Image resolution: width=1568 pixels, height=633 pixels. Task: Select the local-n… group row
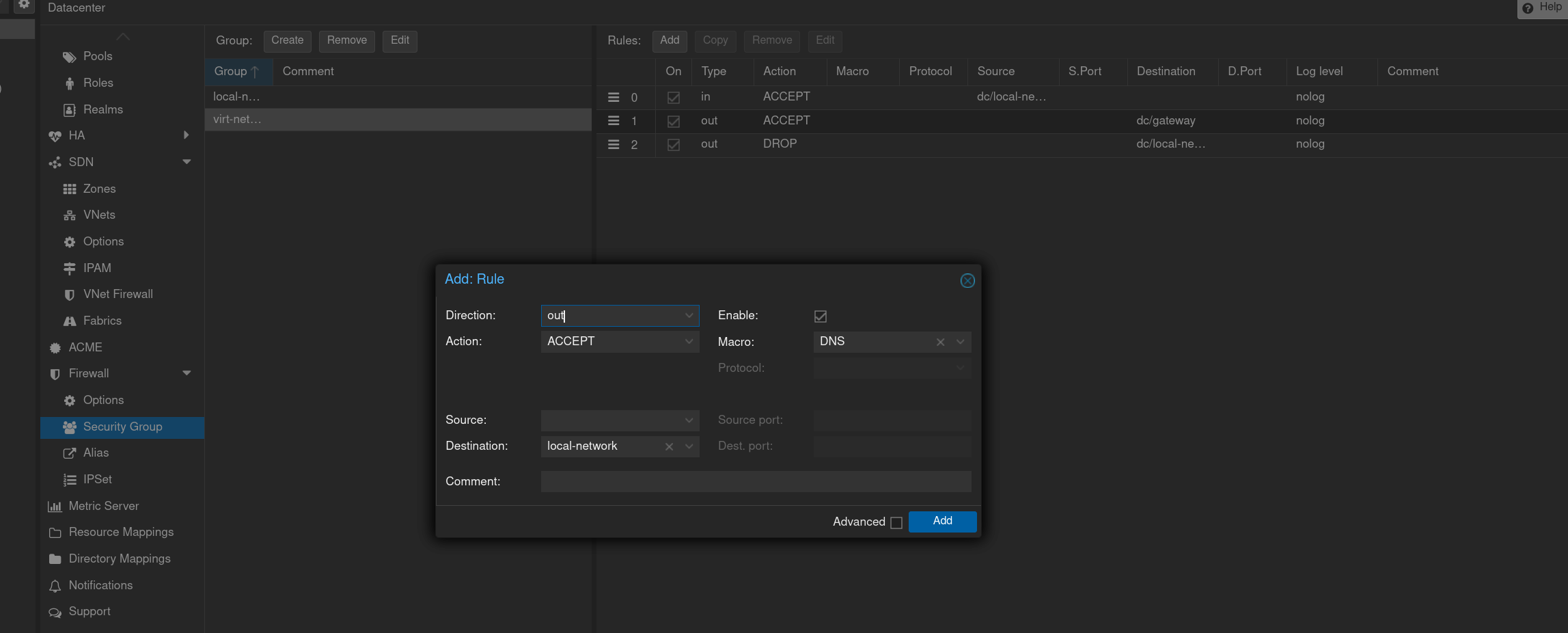coord(398,97)
